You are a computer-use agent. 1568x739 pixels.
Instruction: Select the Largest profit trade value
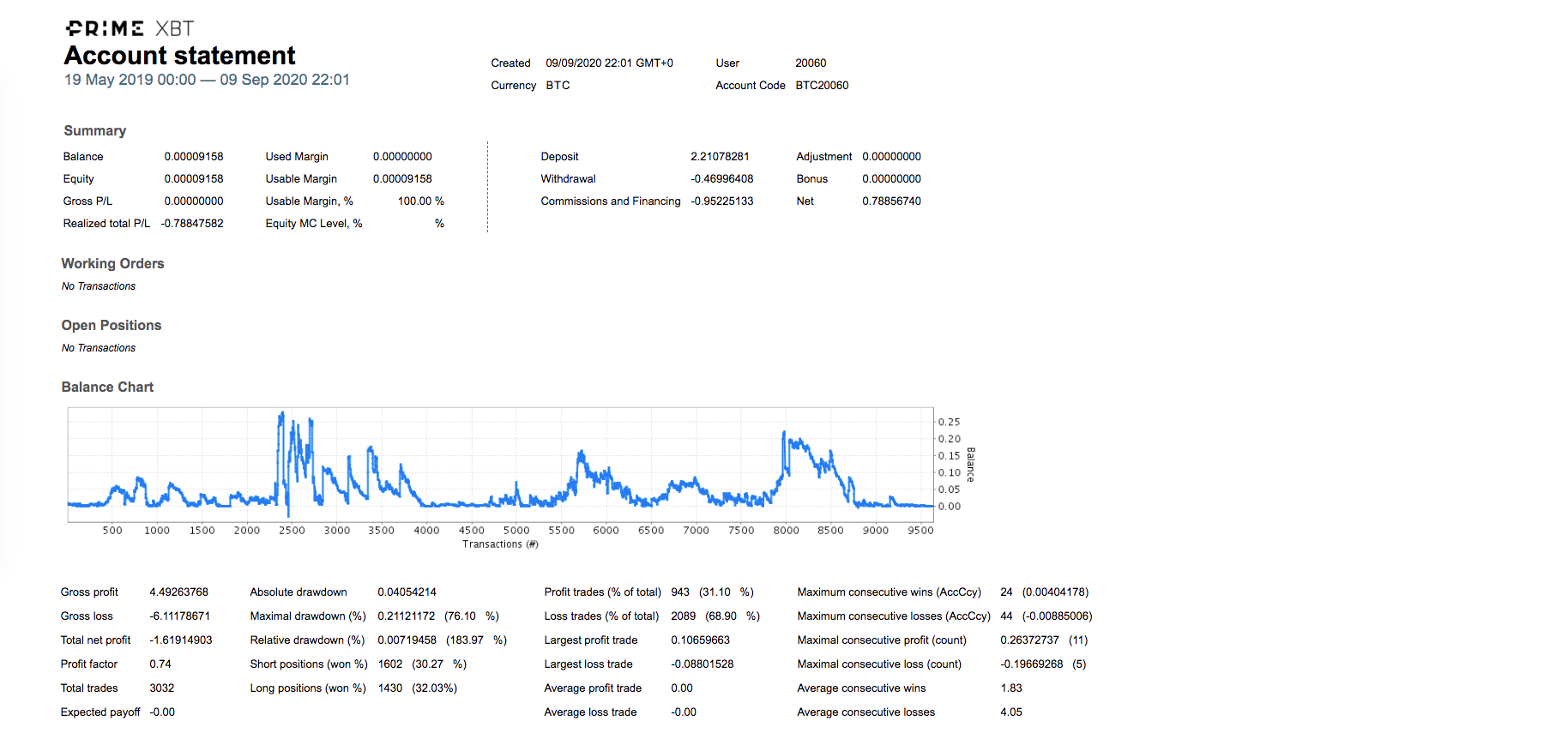pyautogui.click(x=700, y=640)
